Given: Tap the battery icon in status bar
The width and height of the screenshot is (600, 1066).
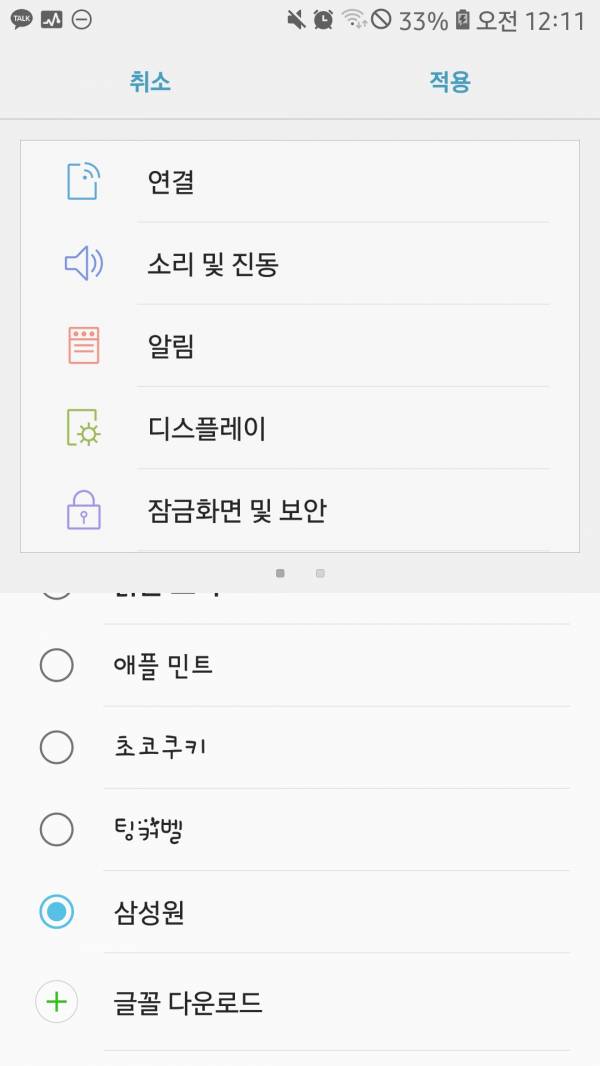Looking at the screenshot, I should click(463, 20).
